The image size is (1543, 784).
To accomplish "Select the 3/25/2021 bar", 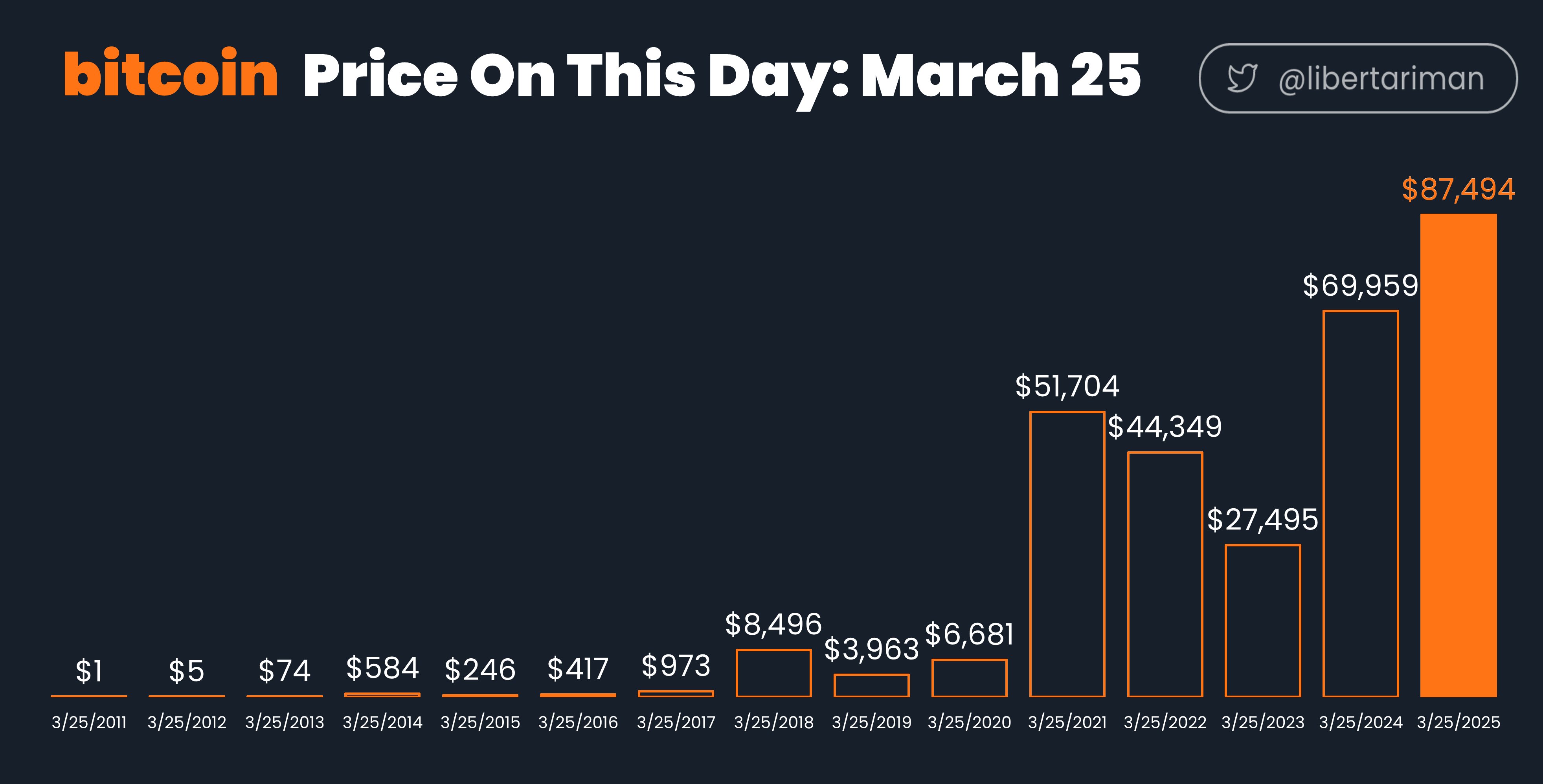I will coord(1067,554).
